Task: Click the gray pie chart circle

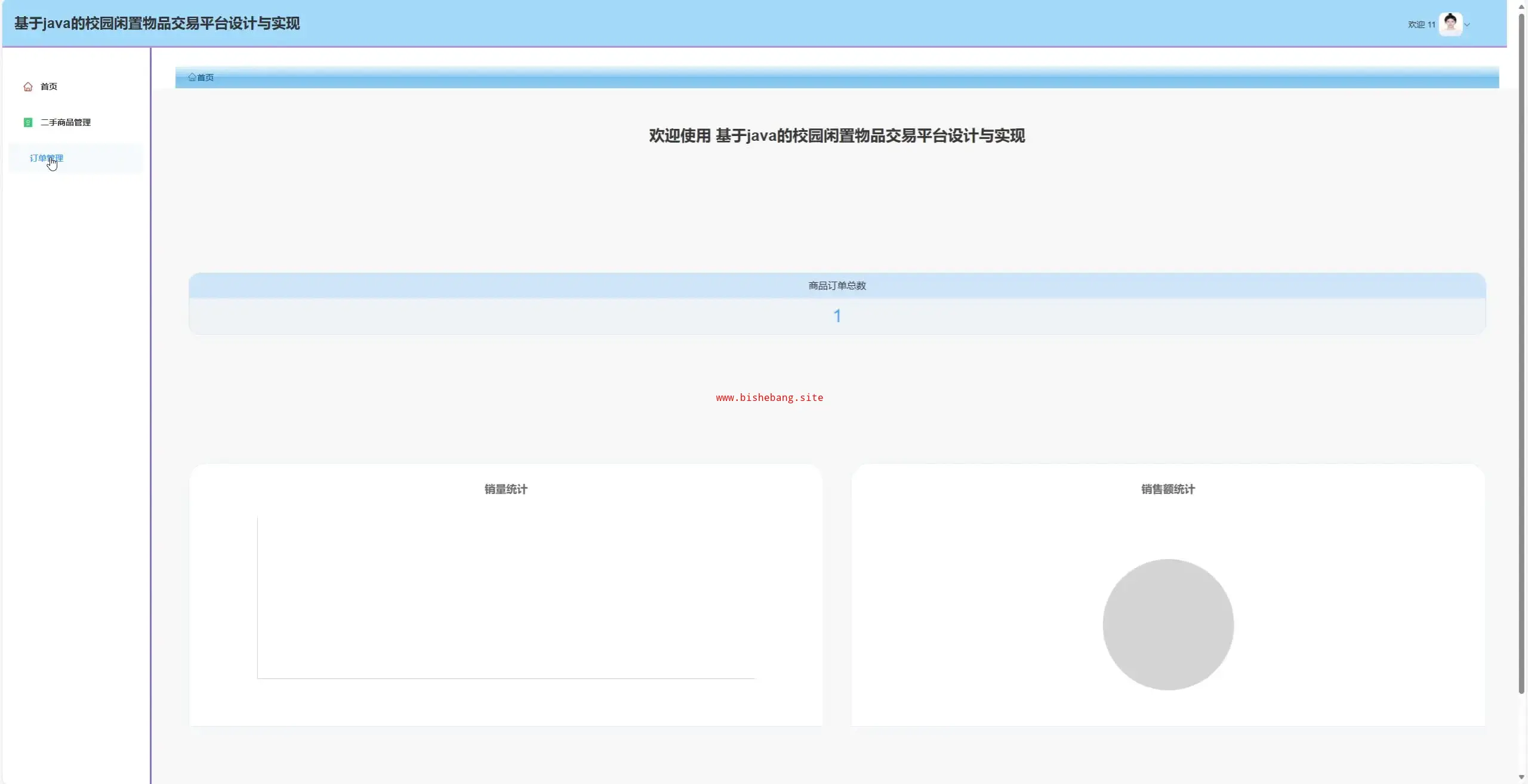Action: point(1167,624)
